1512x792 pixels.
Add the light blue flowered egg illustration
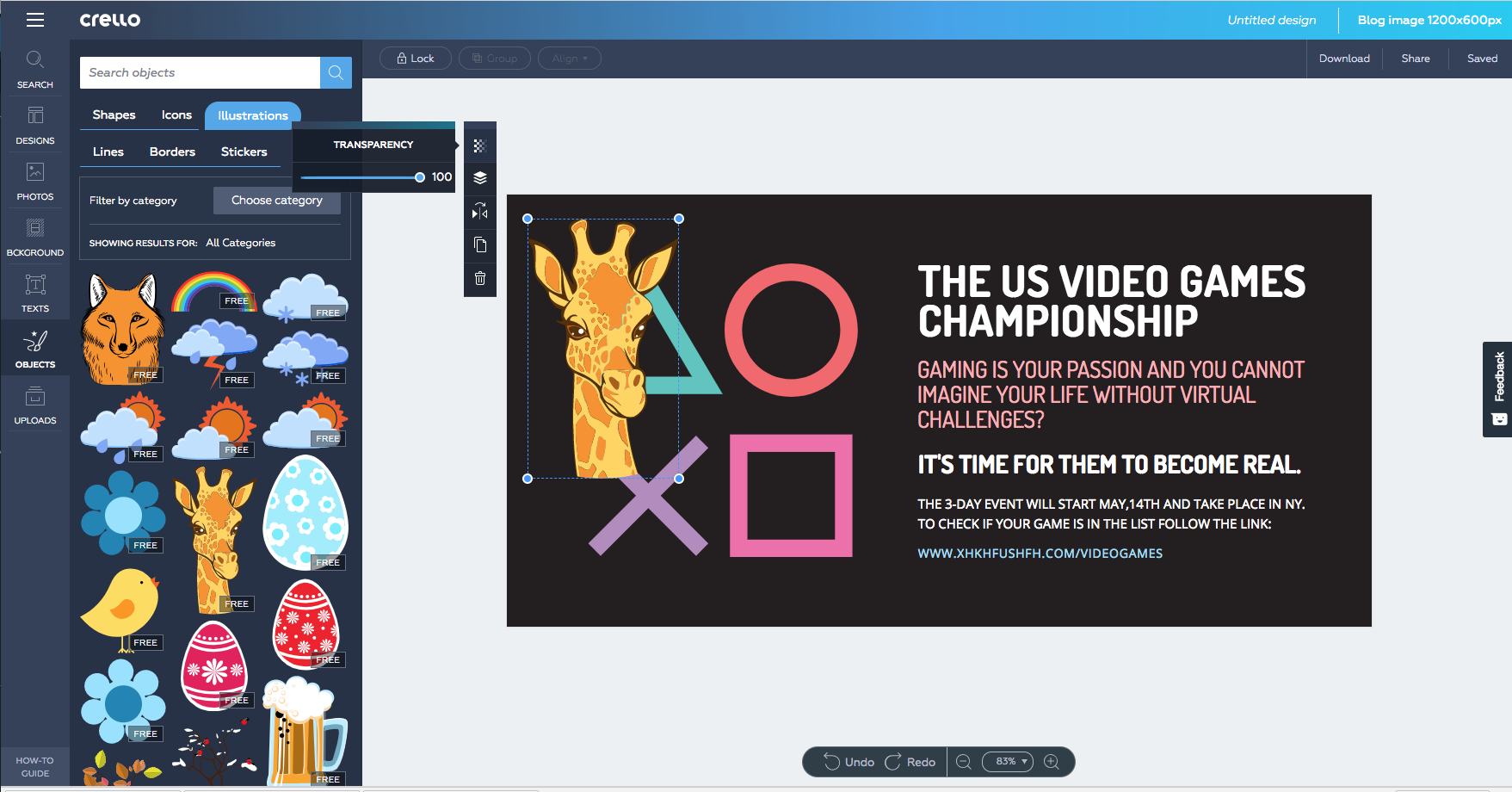tap(305, 512)
